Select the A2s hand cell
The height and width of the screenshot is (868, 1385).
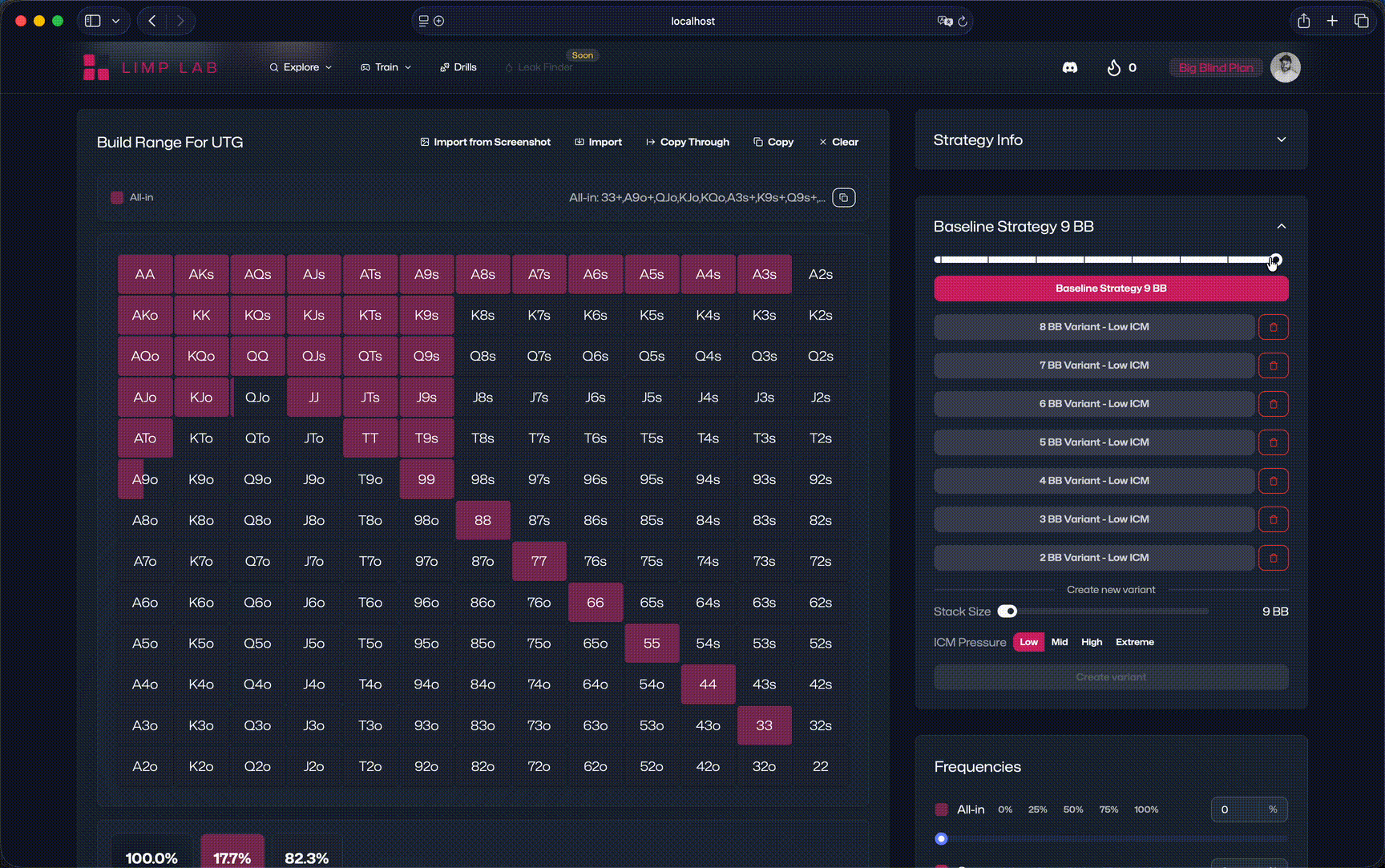820,274
